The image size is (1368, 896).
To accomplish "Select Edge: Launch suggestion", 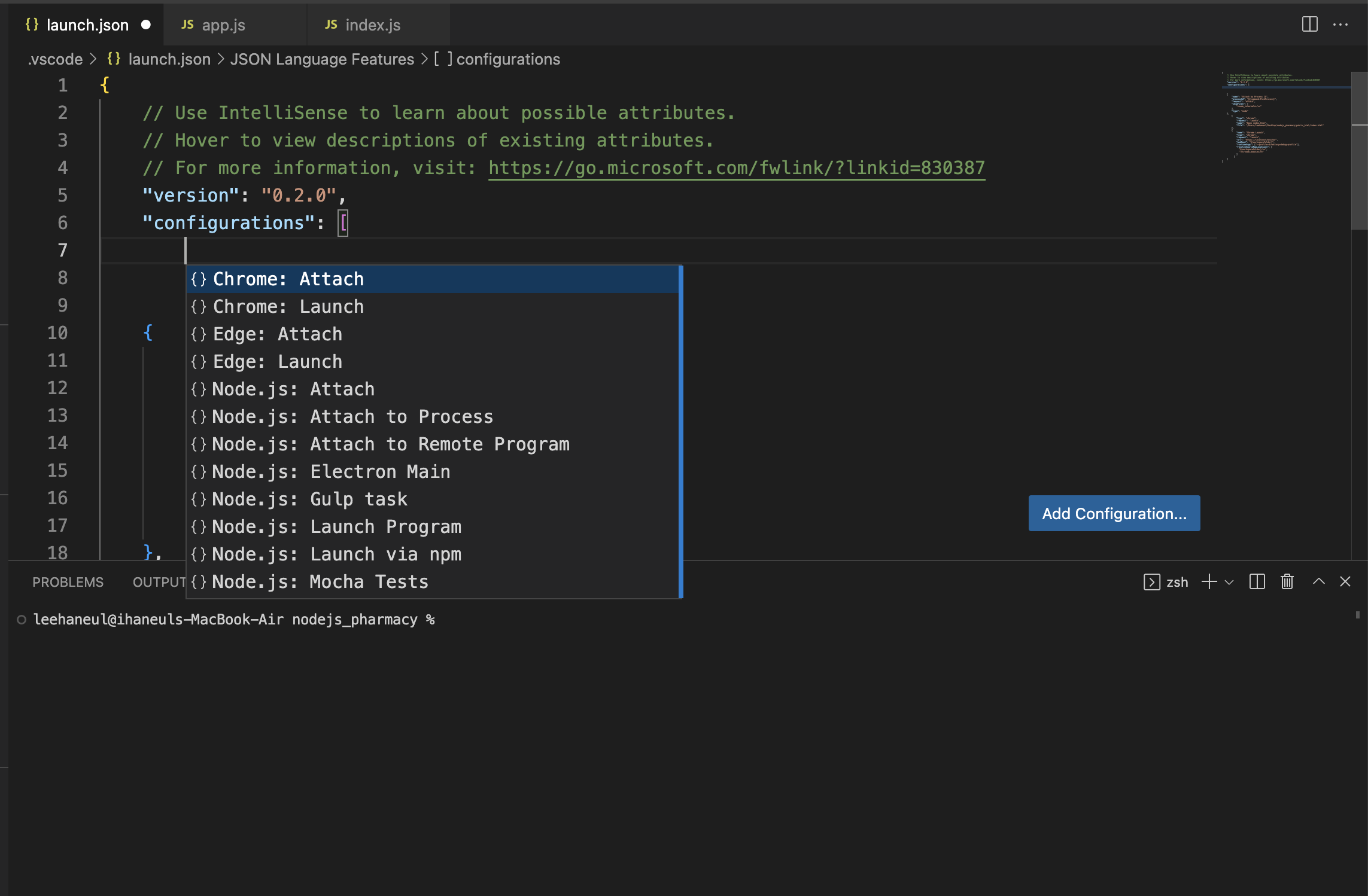I will click(x=433, y=362).
